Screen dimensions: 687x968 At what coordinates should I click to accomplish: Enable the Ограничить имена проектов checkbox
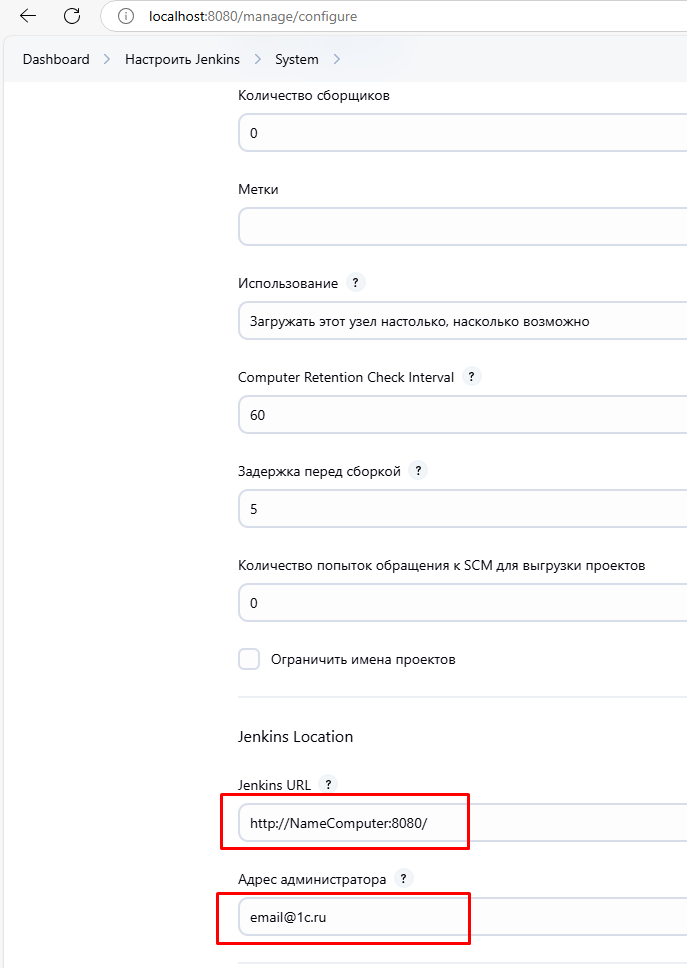[249, 659]
